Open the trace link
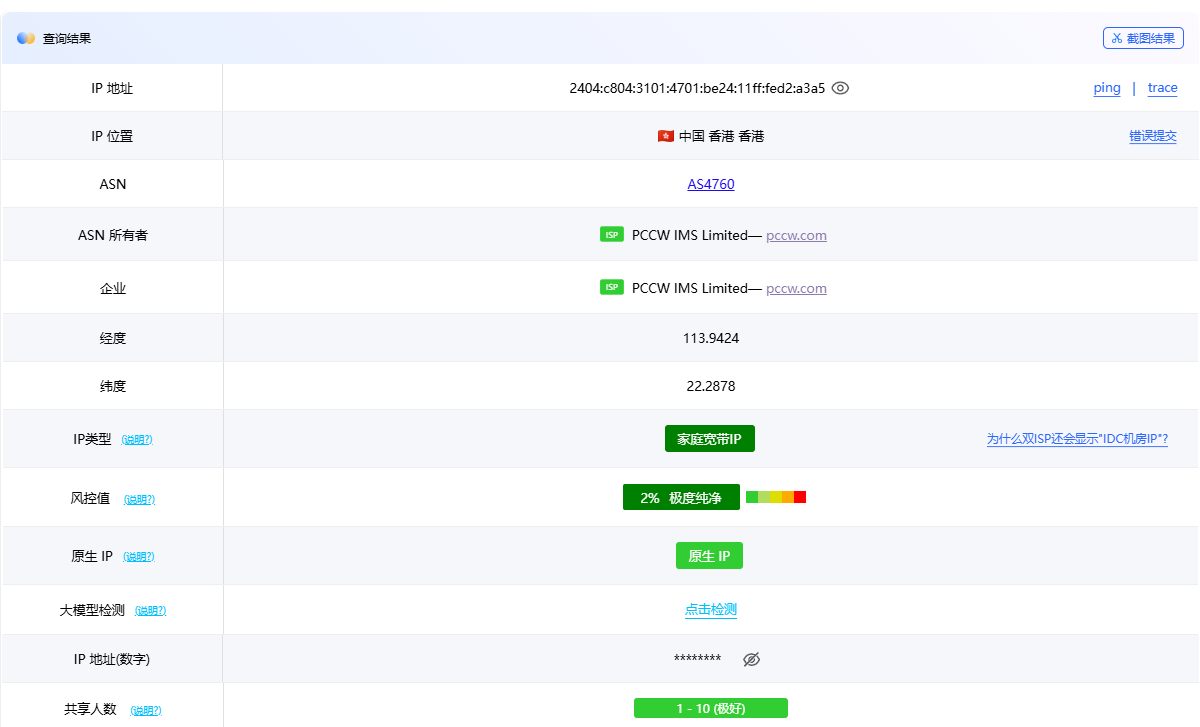The height and width of the screenshot is (727, 1200). [x=1162, y=88]
